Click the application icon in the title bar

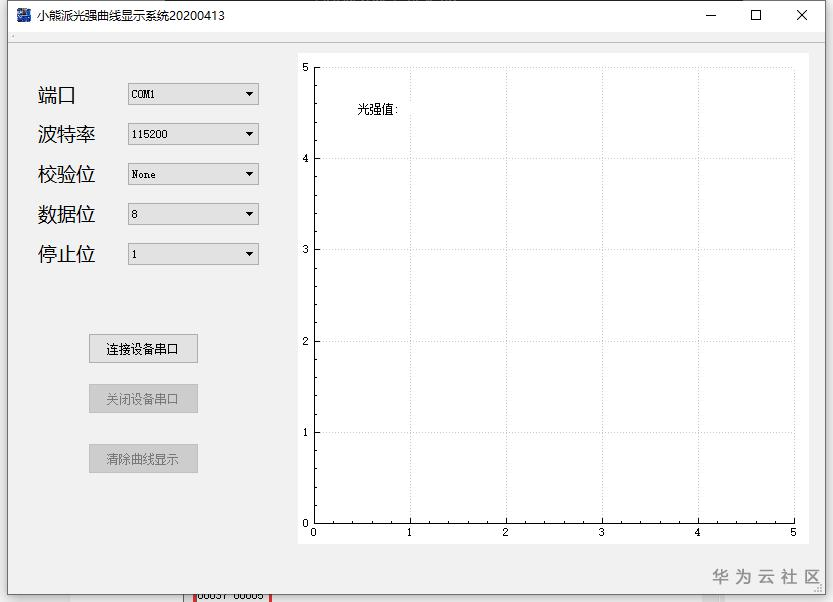24,15
